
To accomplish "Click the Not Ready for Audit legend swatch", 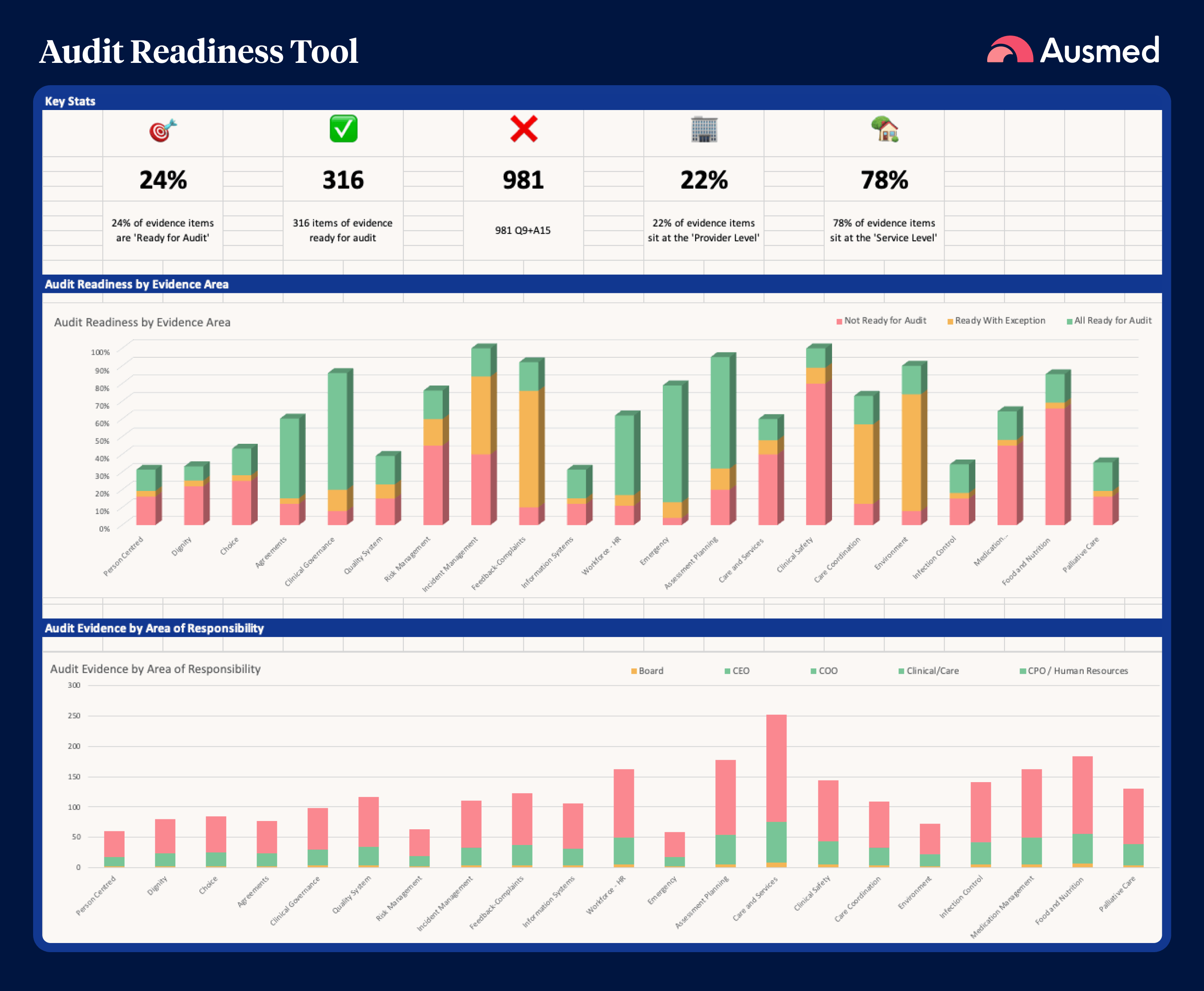I will point(839,321).
